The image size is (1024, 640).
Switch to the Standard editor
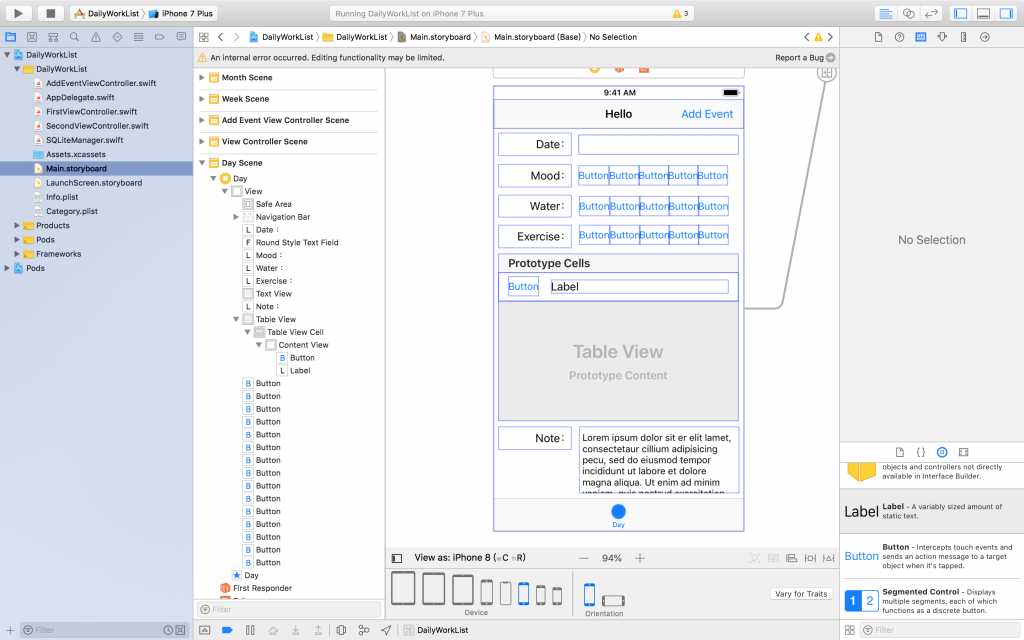coord(886,13)
